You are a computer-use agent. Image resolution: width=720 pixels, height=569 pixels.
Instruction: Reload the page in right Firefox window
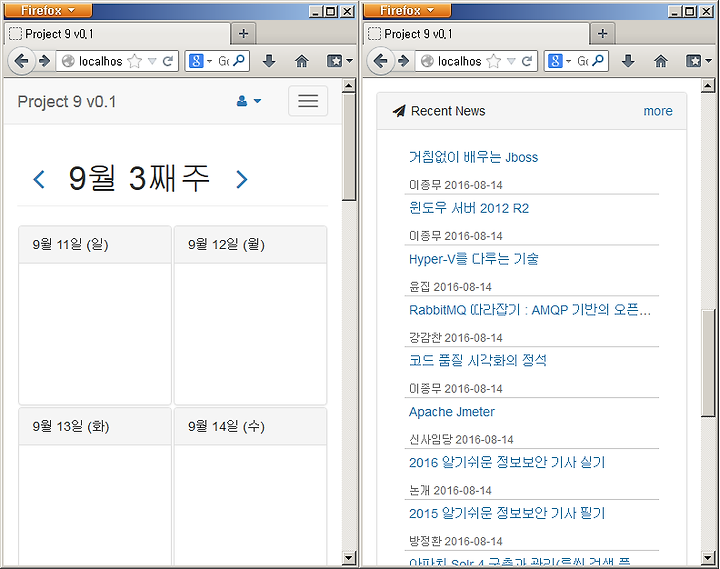pyautogui.click(x=527, y=61)
